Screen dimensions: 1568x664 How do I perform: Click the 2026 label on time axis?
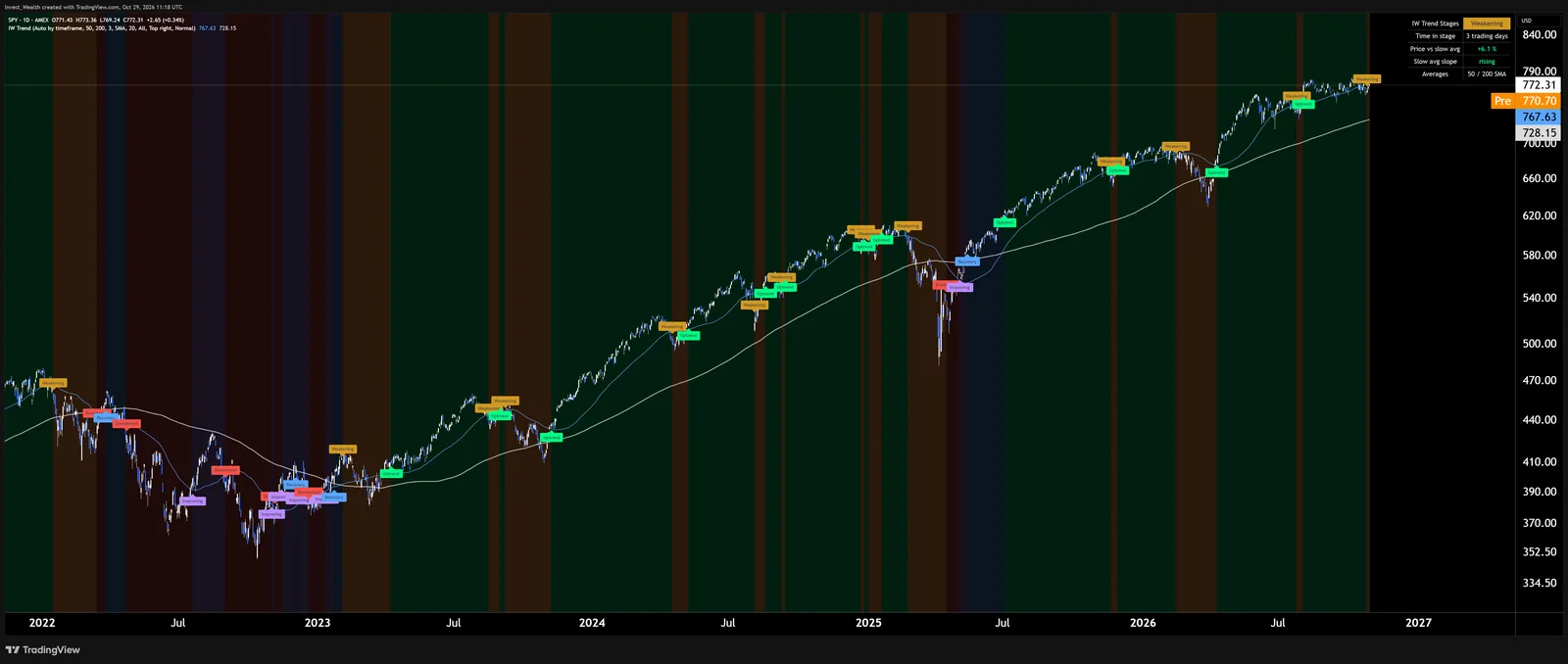[1143, 623]
